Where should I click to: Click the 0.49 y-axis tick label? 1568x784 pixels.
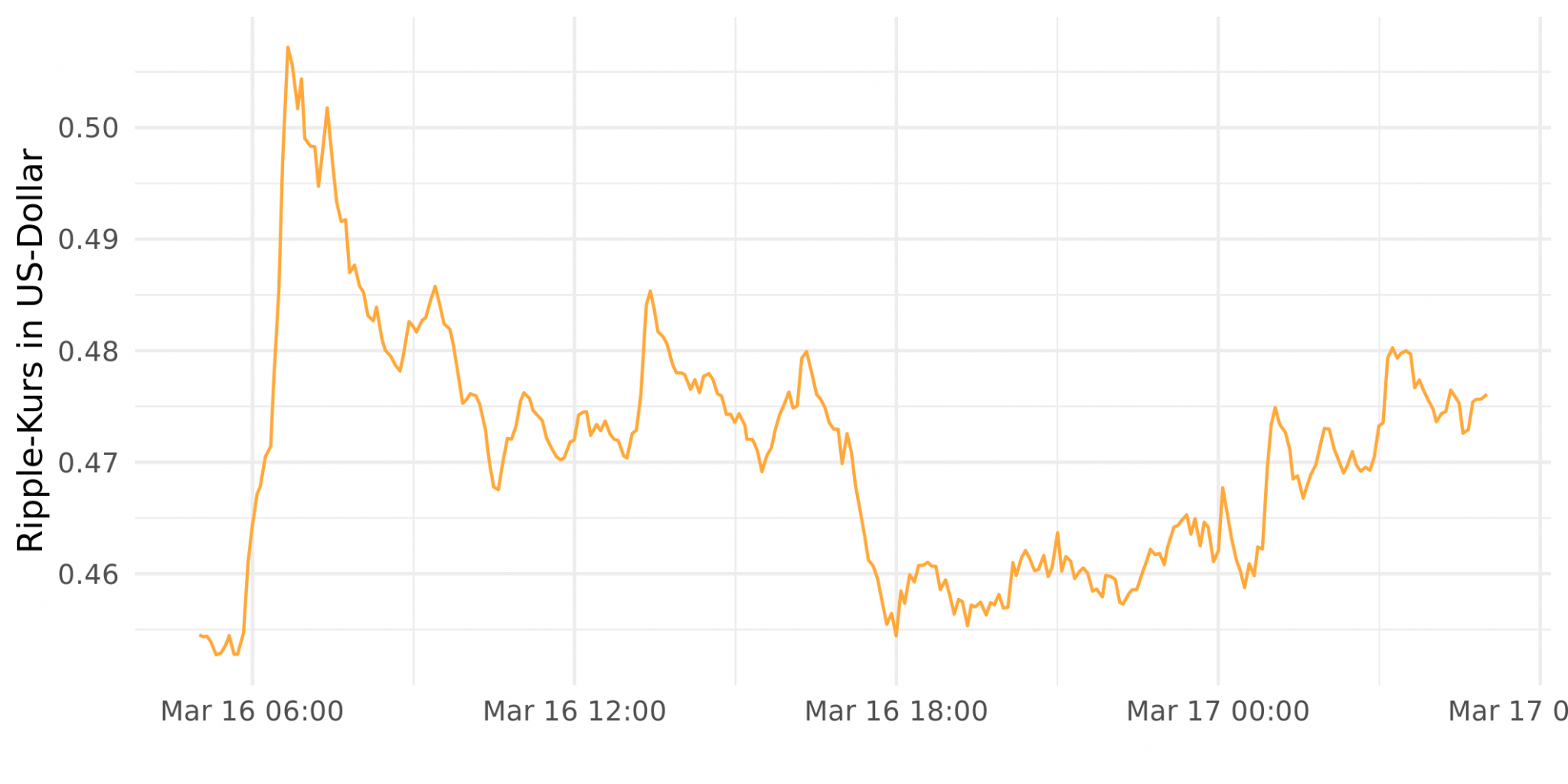89,240
